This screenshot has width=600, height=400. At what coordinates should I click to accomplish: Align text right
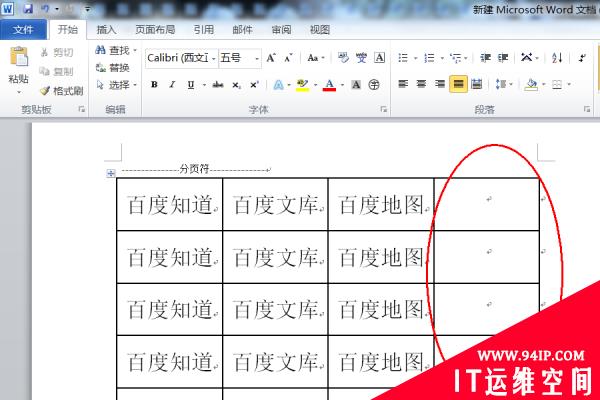(440, 84)
